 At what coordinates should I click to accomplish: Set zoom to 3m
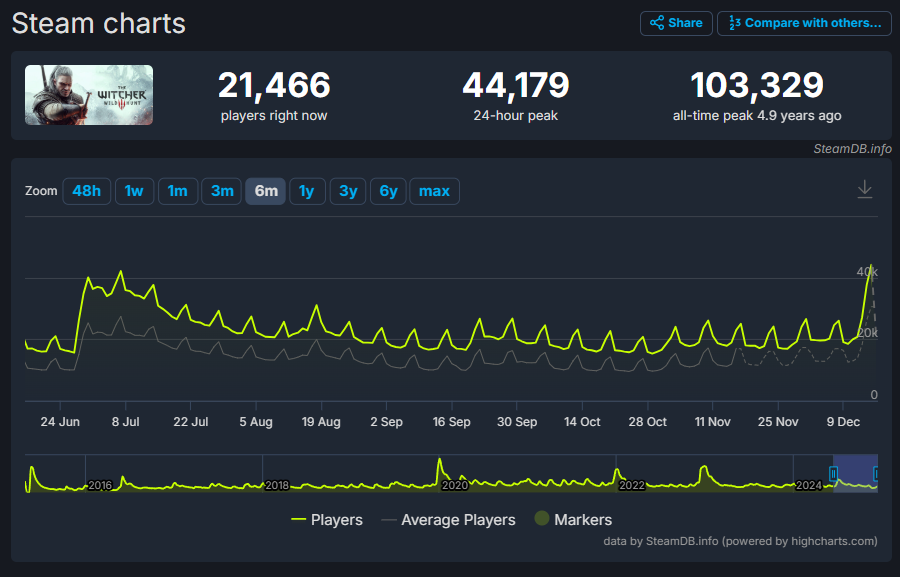point(222,191)
